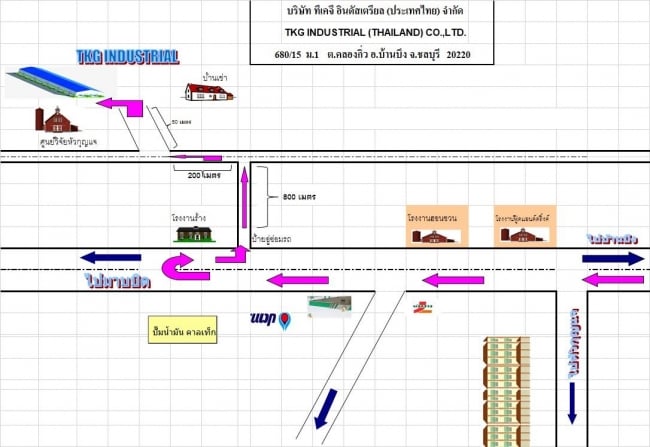The height and width of the screenshot is (447, 650).
Task: Select the red barn icon below the factory
Action: tap(57, 119)
